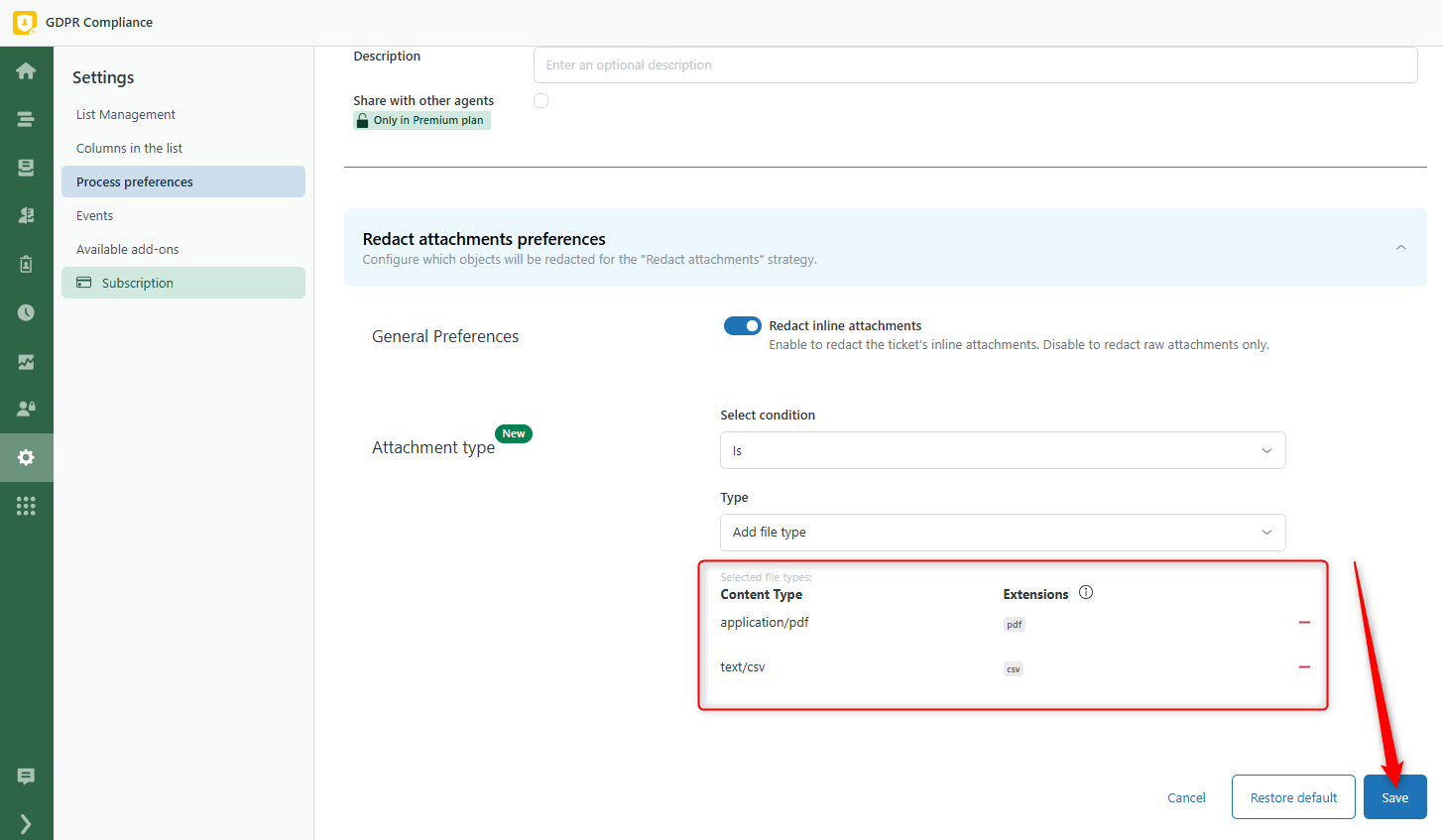Remove the application/pdf file type
The height and width of the screenshot is (840, 1443).
click(1304, 623)
